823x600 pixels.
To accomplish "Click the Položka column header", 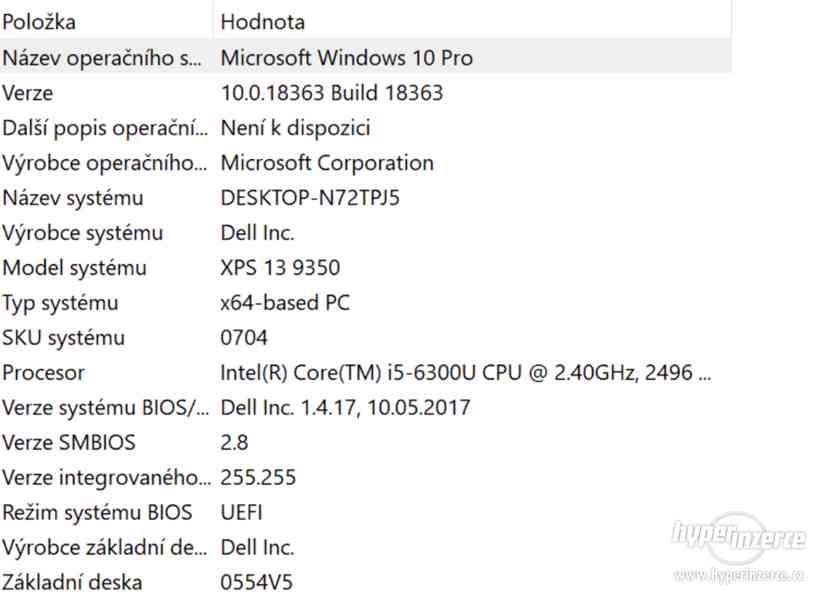I will point(107,20).
